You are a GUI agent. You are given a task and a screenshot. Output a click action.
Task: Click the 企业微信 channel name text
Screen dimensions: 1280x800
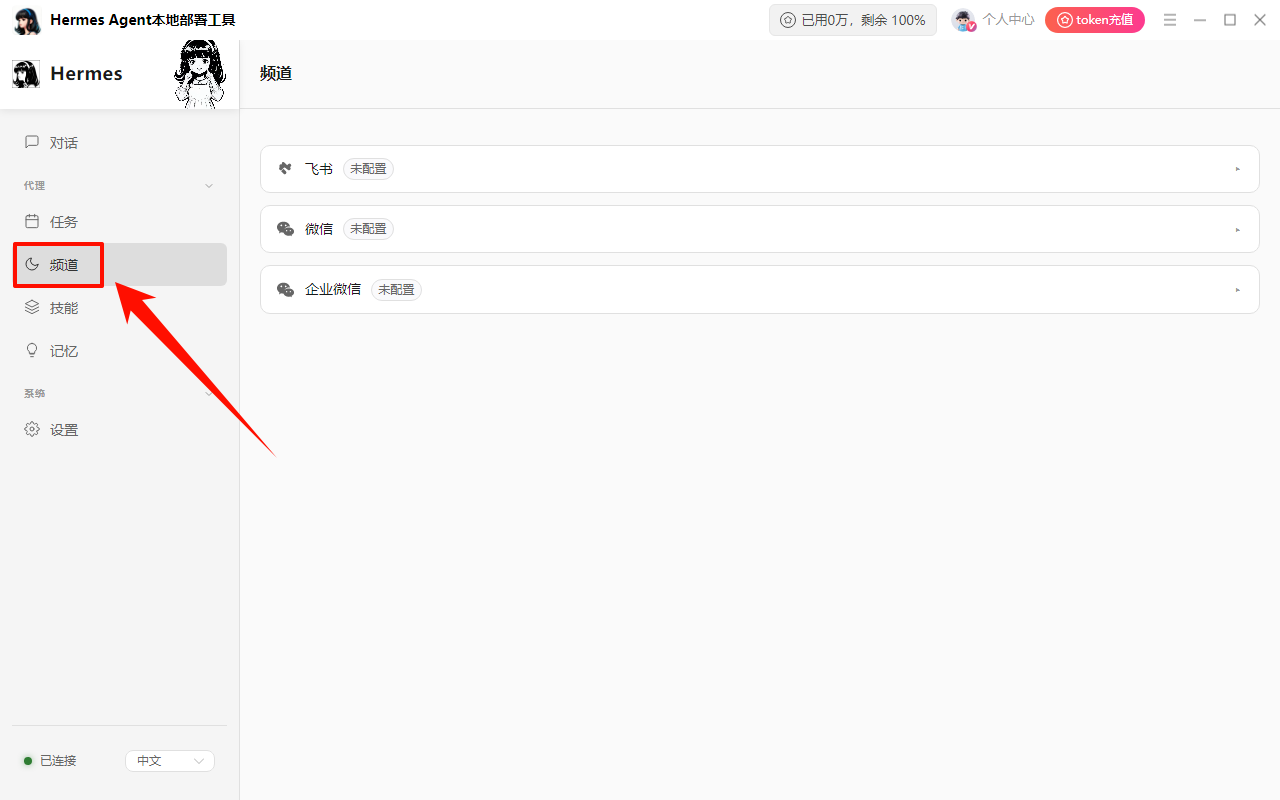[333, 289]
